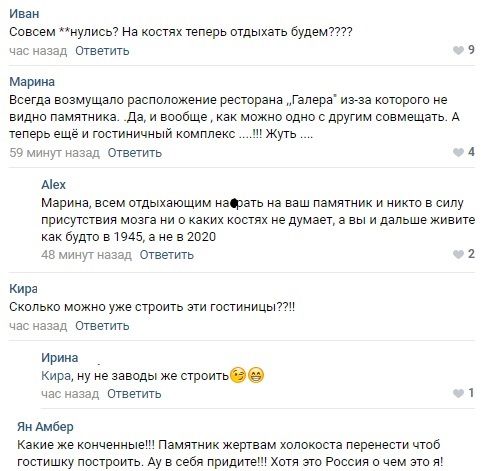The width and height of the screenshot is (482, 471).
Task: Click the Кира mention in Ирина's reply
Action: point(56,376)
